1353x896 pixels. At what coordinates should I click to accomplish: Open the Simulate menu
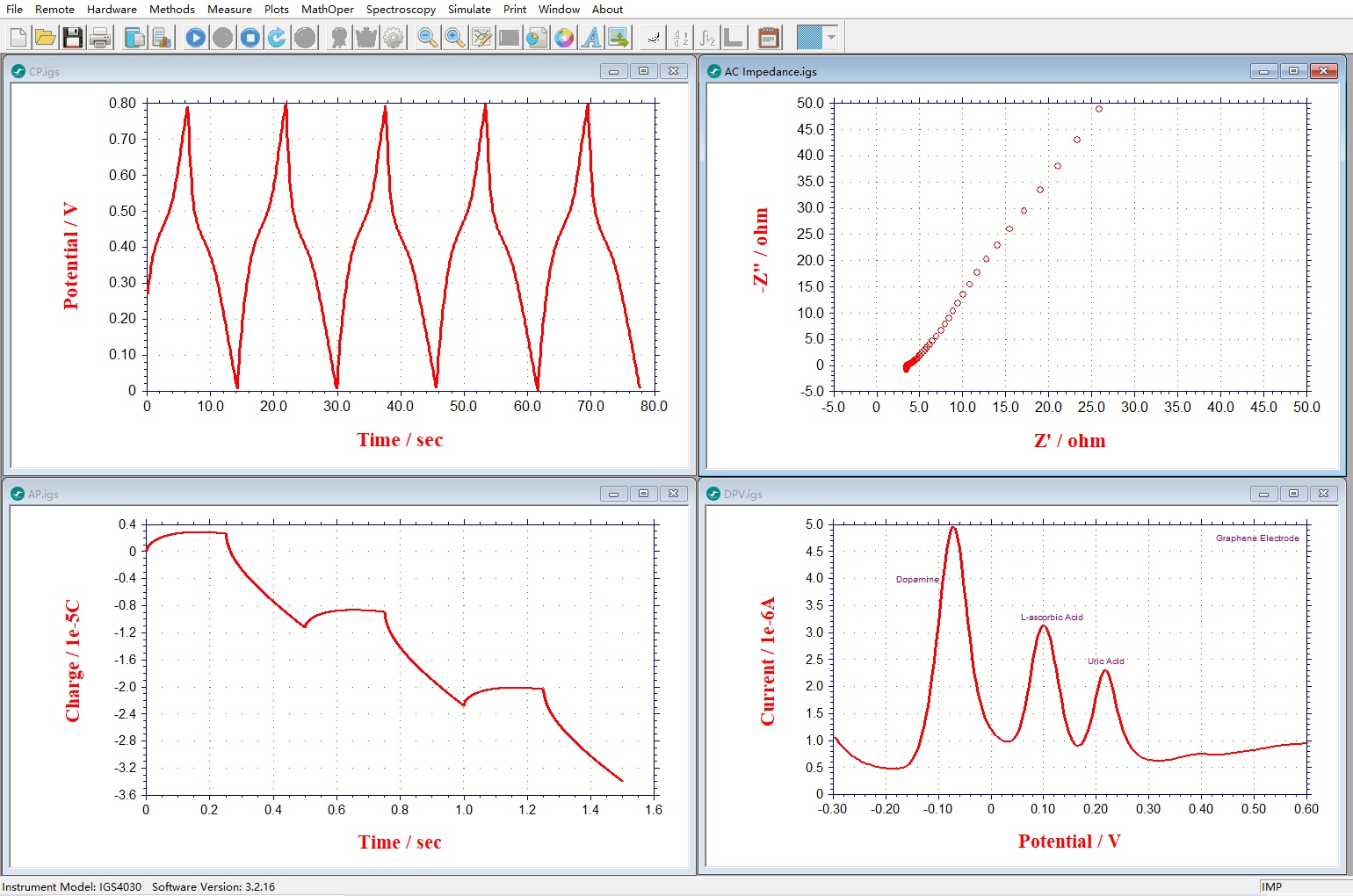469,10
